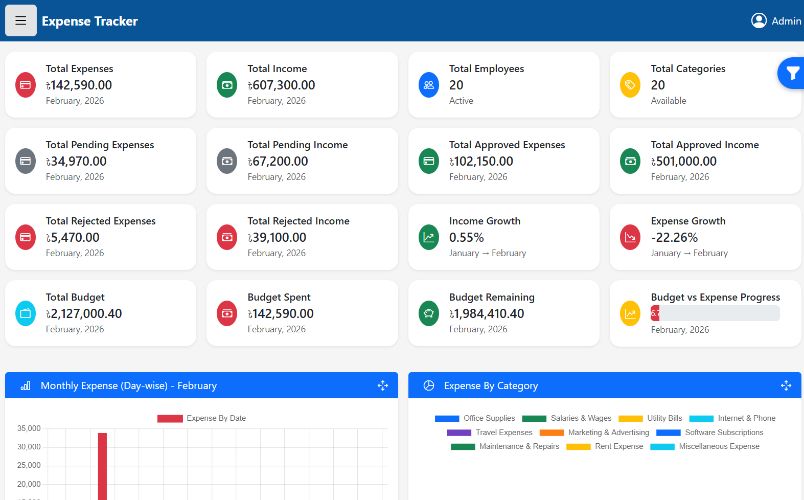804x500 pixels.
Task: Toggle Miscellaneous Expense legend entry
Action: tap(705, 446)
